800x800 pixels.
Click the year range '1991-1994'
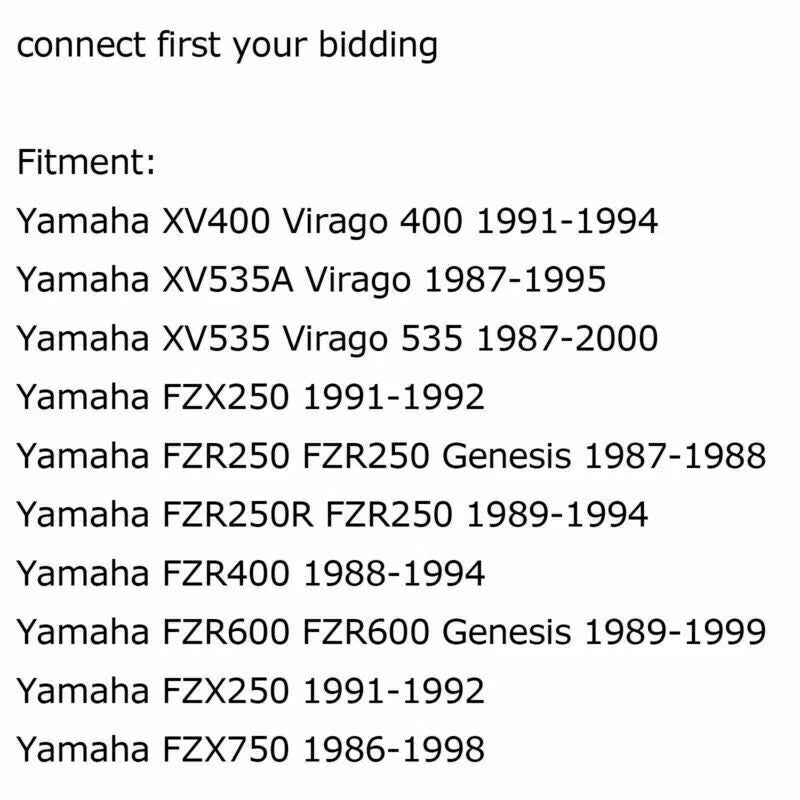click(567, 221)
